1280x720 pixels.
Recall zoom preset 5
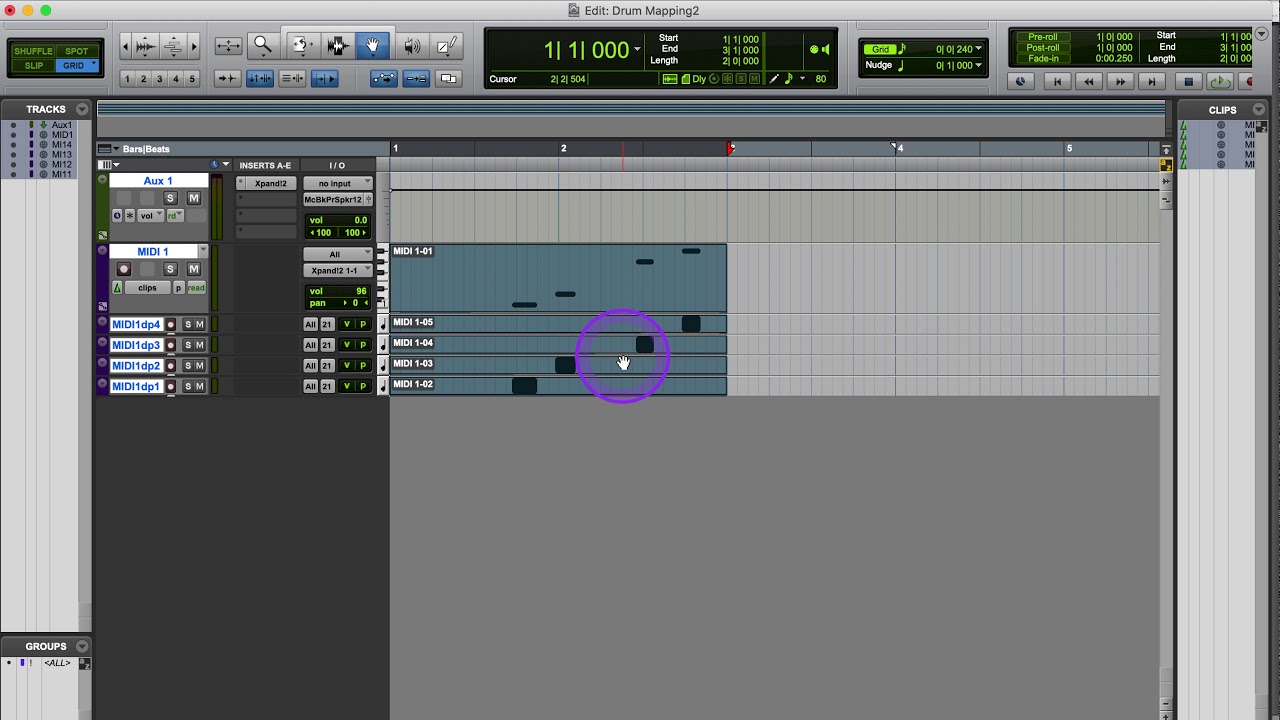pyautogui.click(x=192, y=79)
